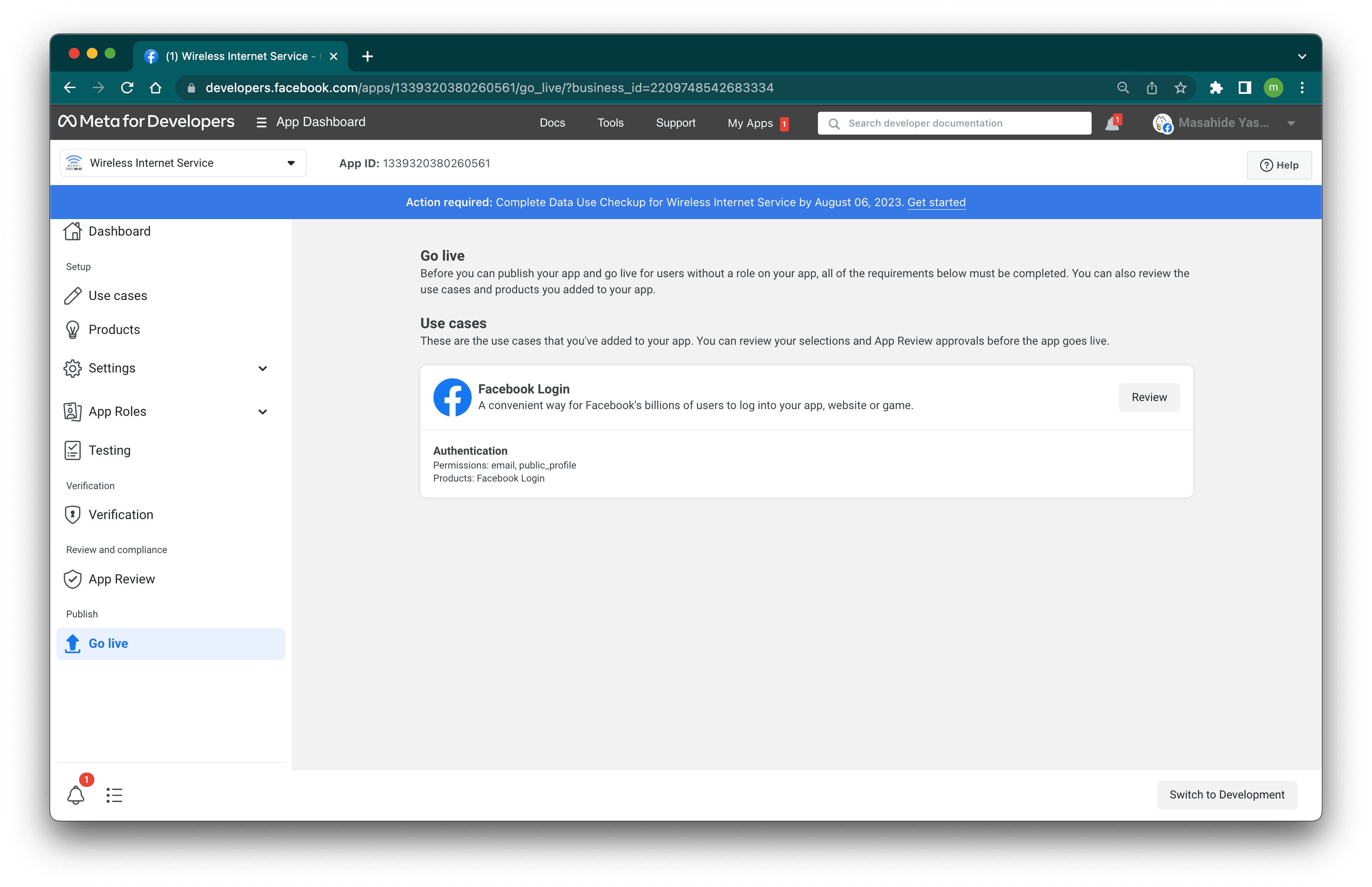Click the browser forward arrow
1372x887 pixels.
point(98,88)
